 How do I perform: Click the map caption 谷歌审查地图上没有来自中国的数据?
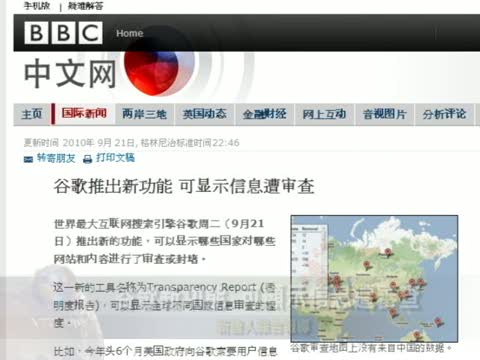click(371, 348)
